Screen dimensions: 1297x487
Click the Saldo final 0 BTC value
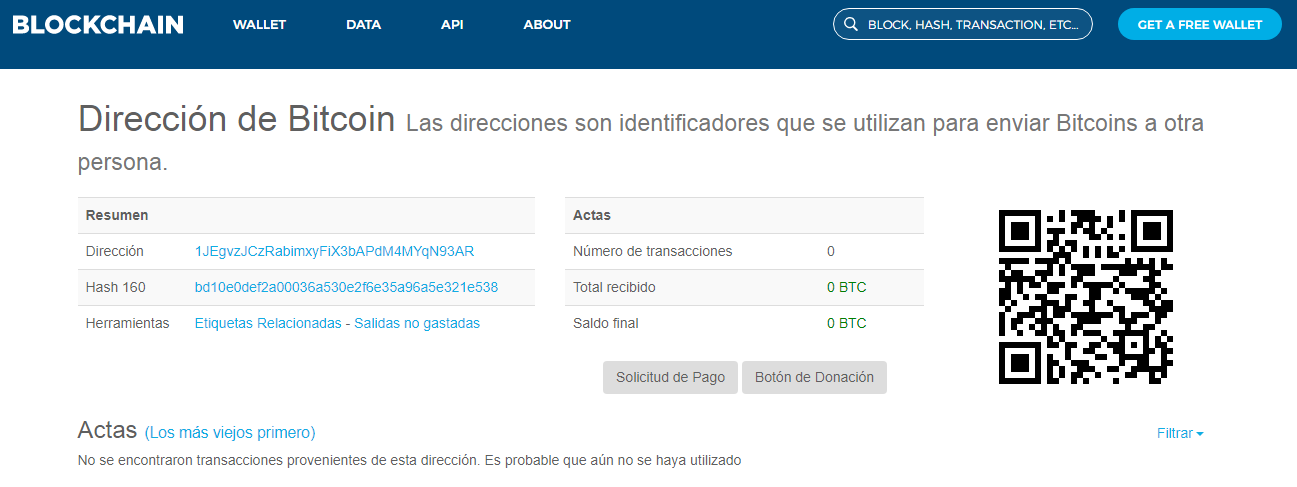pos(846,323)
